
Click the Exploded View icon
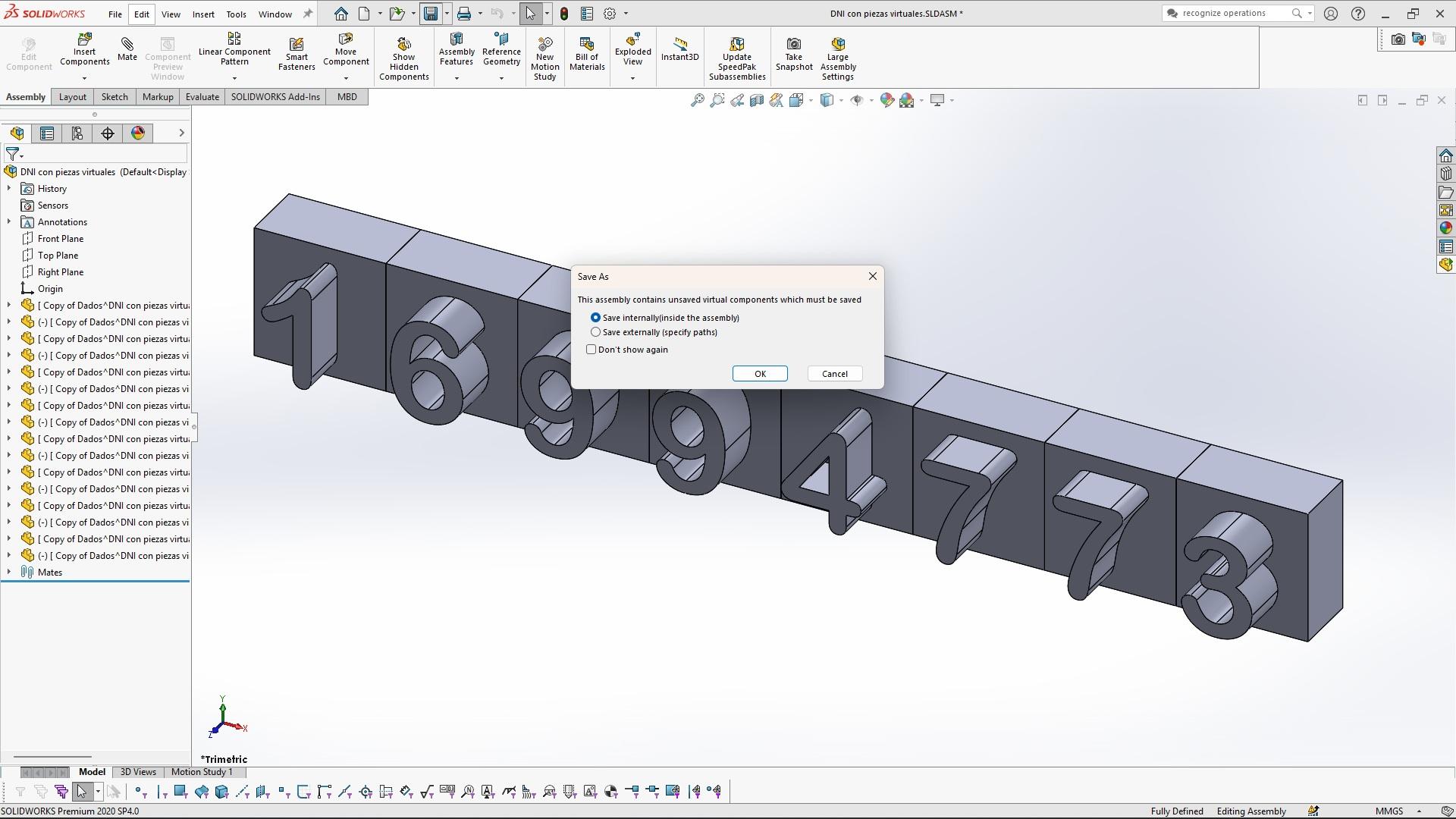pos(633,50)
